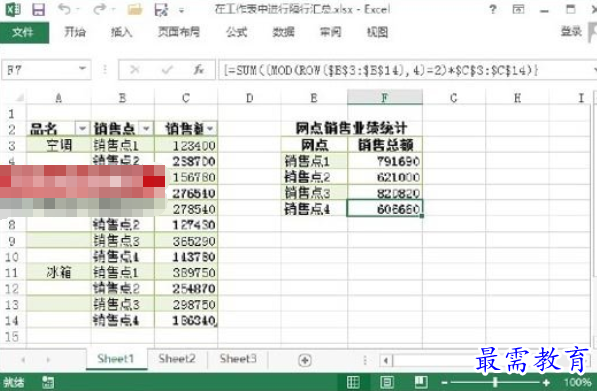Click the Redo arrow icon
The height and width of the screenshot is (391, 597).
tap(99, 9)
